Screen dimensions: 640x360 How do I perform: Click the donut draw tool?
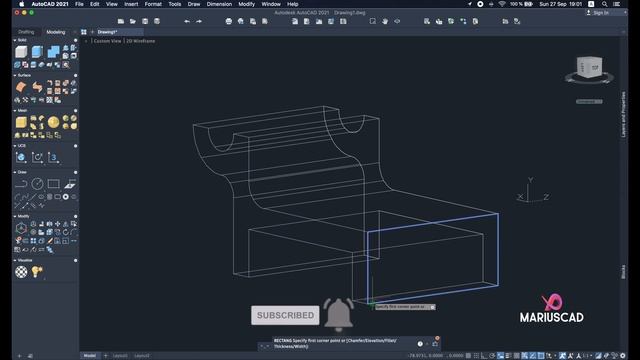[x=65, y=197]
